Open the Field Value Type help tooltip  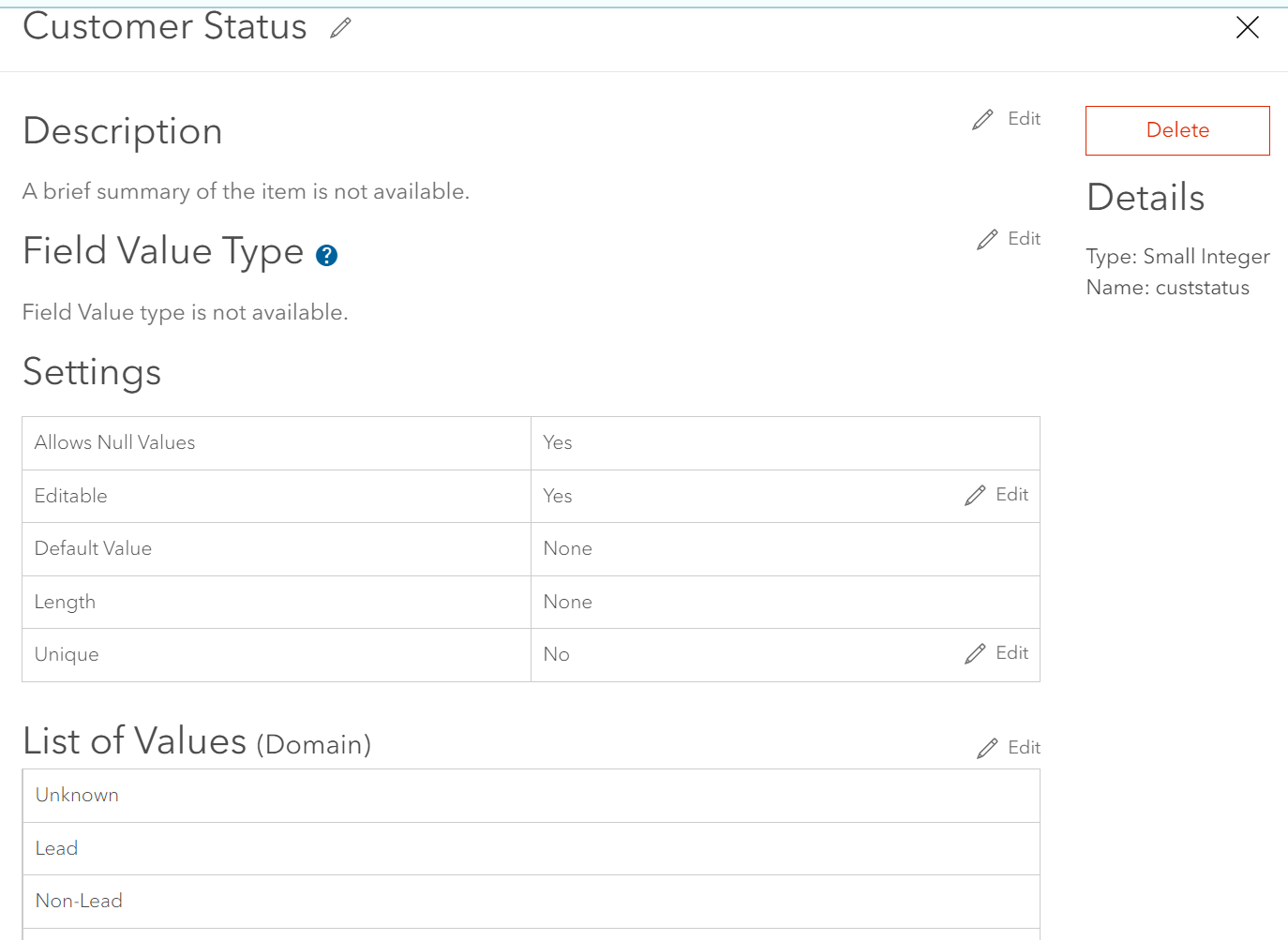click(x=325, y=254)
